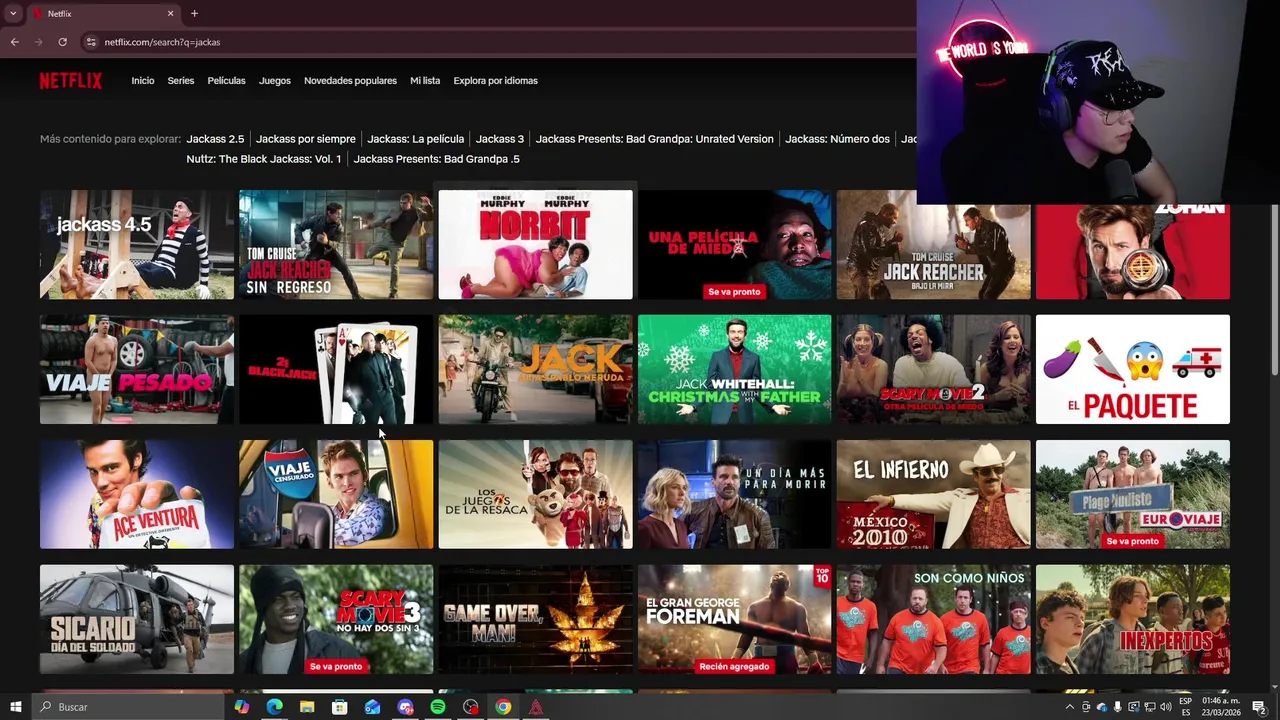The image size is (1280, 720).
Task: Click the Jackass: Número dos link
Action: (837, 139)
